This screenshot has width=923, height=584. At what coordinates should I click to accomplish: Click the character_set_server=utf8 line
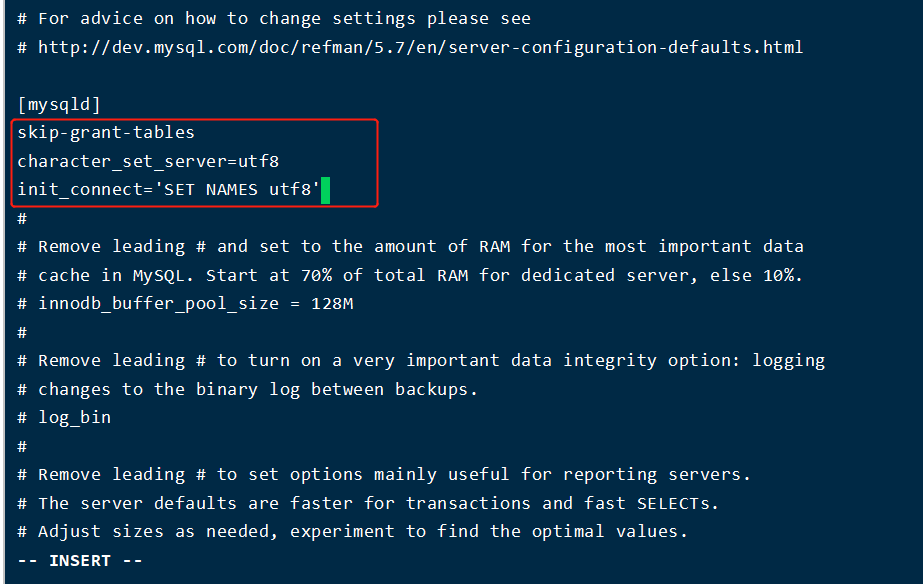point(148,161)
